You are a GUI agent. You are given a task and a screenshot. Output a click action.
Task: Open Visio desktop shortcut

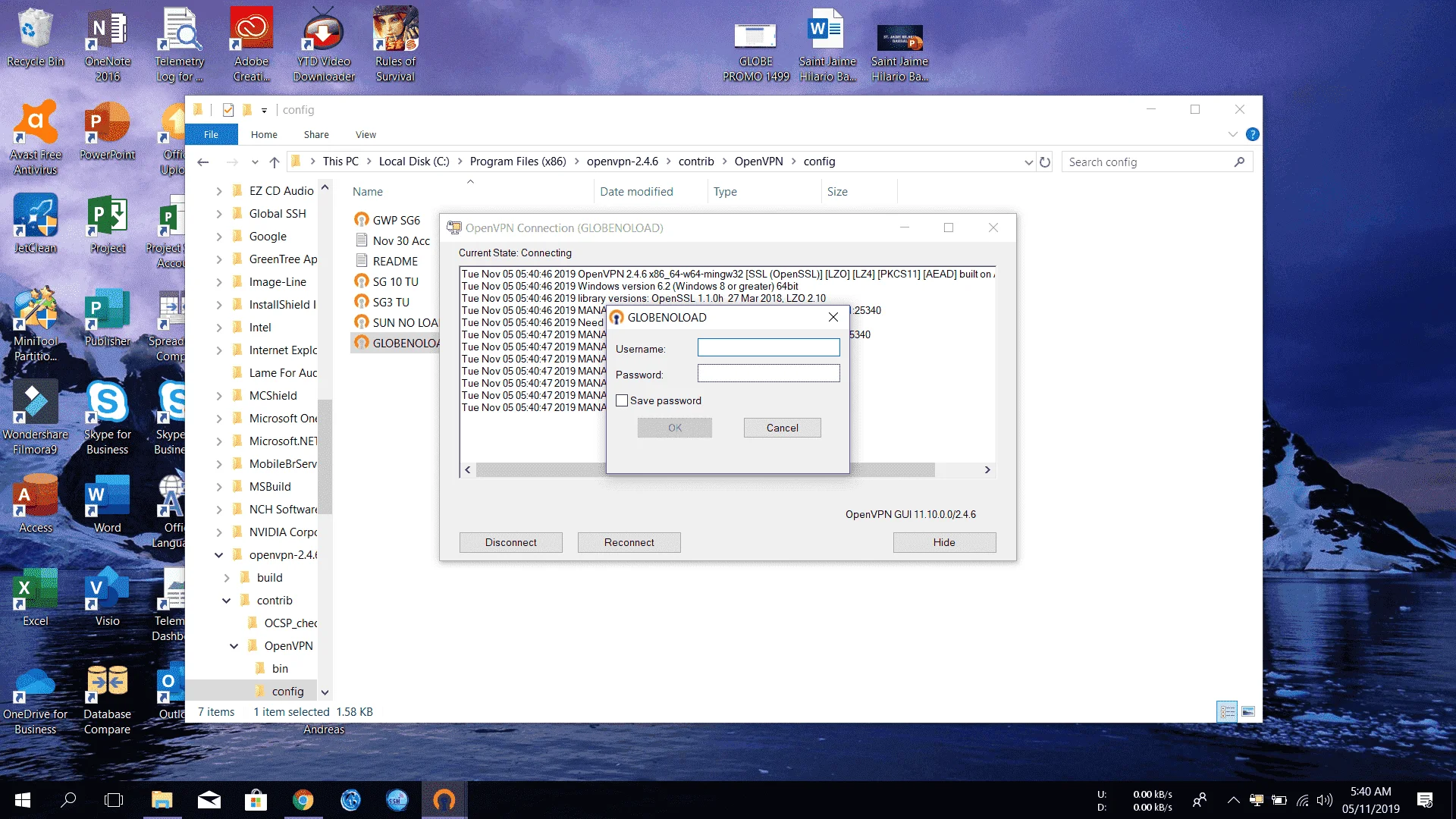pyautogui.click(x=107, y=597)
